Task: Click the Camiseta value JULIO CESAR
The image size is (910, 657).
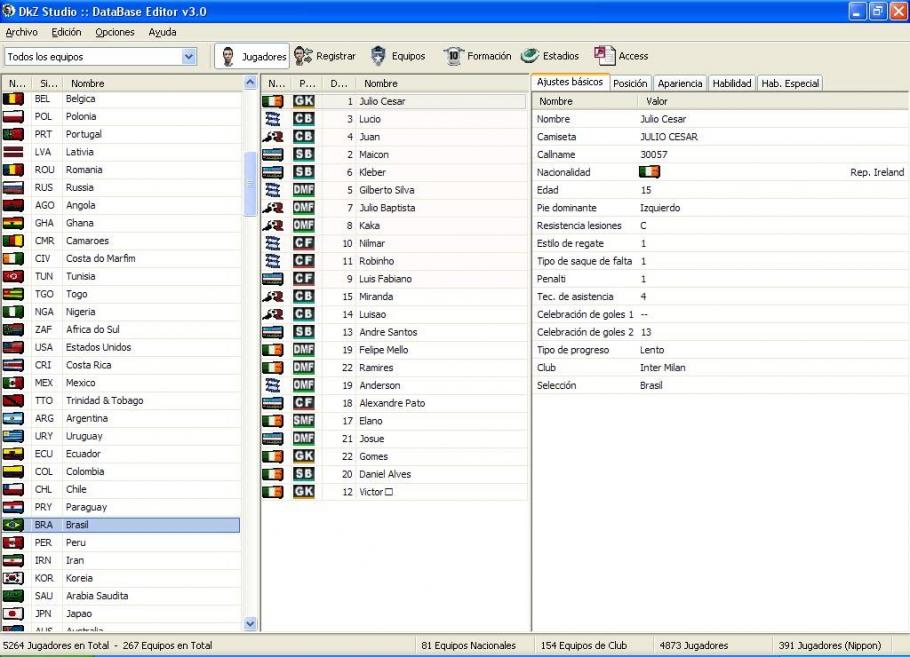Action: tap(669, 137)
